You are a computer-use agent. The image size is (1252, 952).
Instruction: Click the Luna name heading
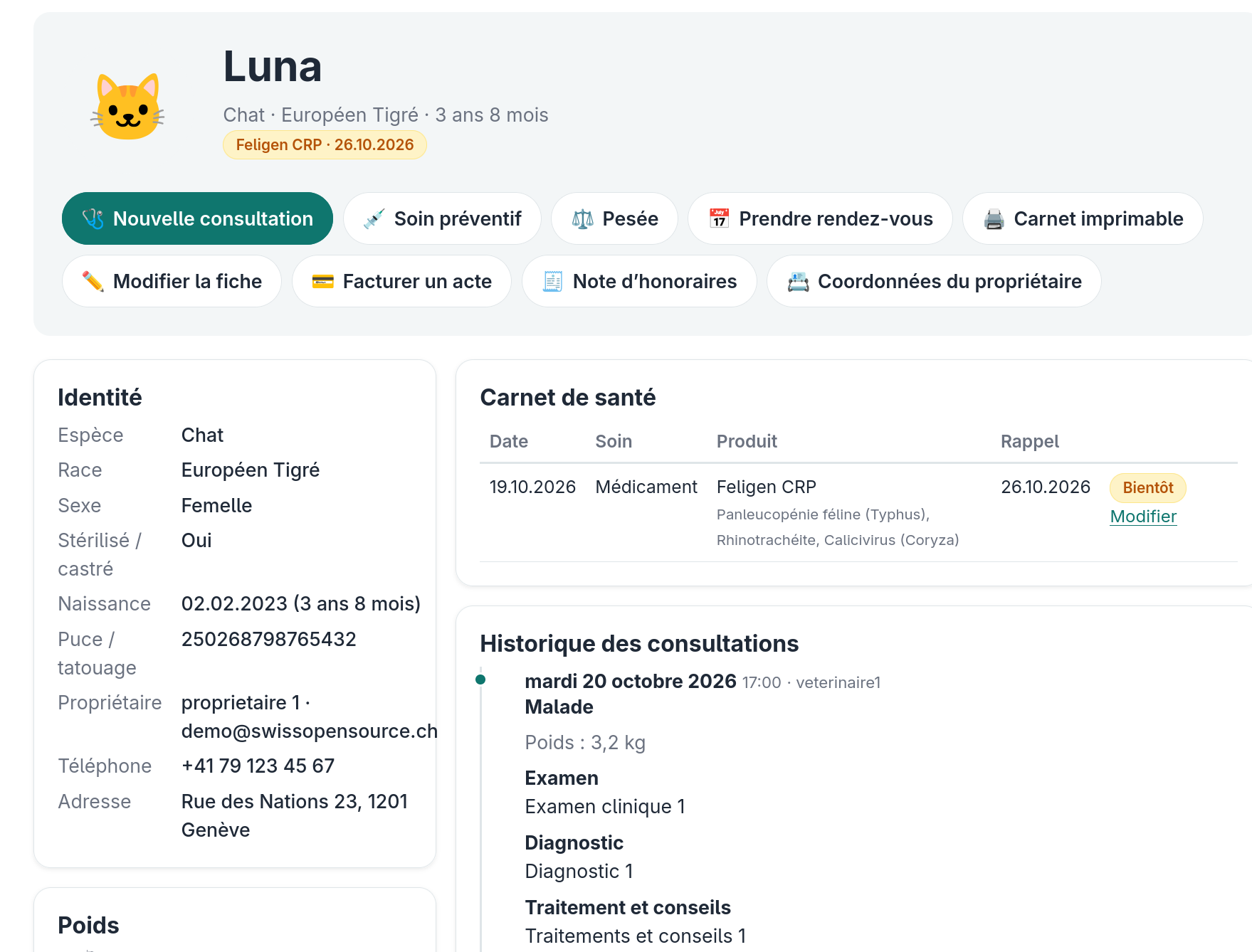(x=273, y=66)
